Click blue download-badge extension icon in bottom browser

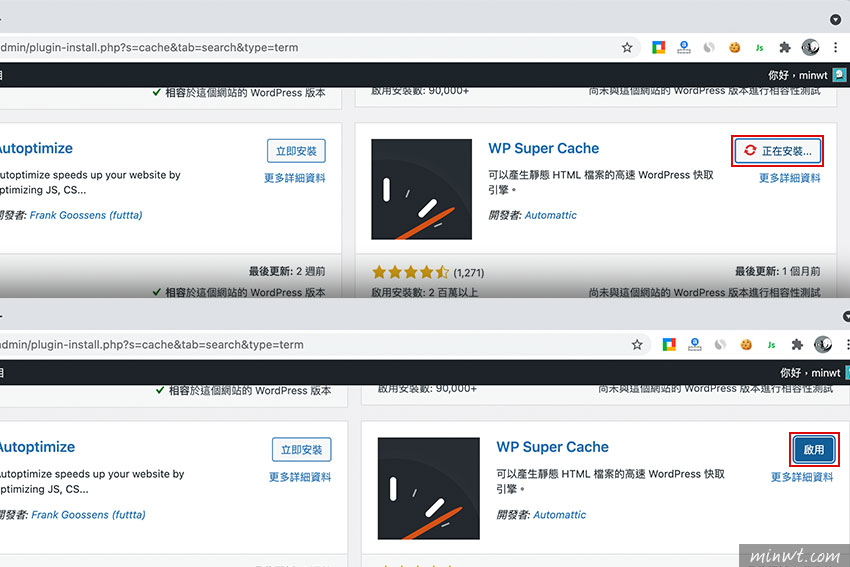point(695,345)
